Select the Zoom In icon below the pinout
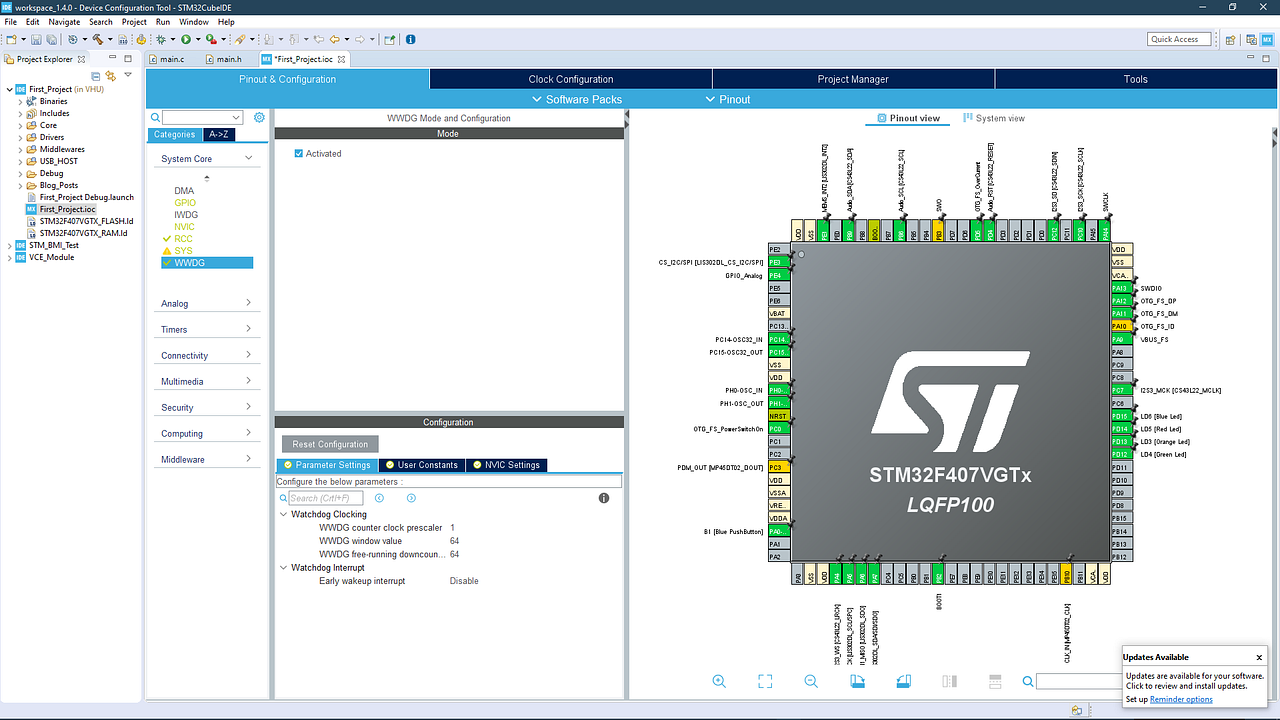 pyautogui.click(x=719, y=681)
